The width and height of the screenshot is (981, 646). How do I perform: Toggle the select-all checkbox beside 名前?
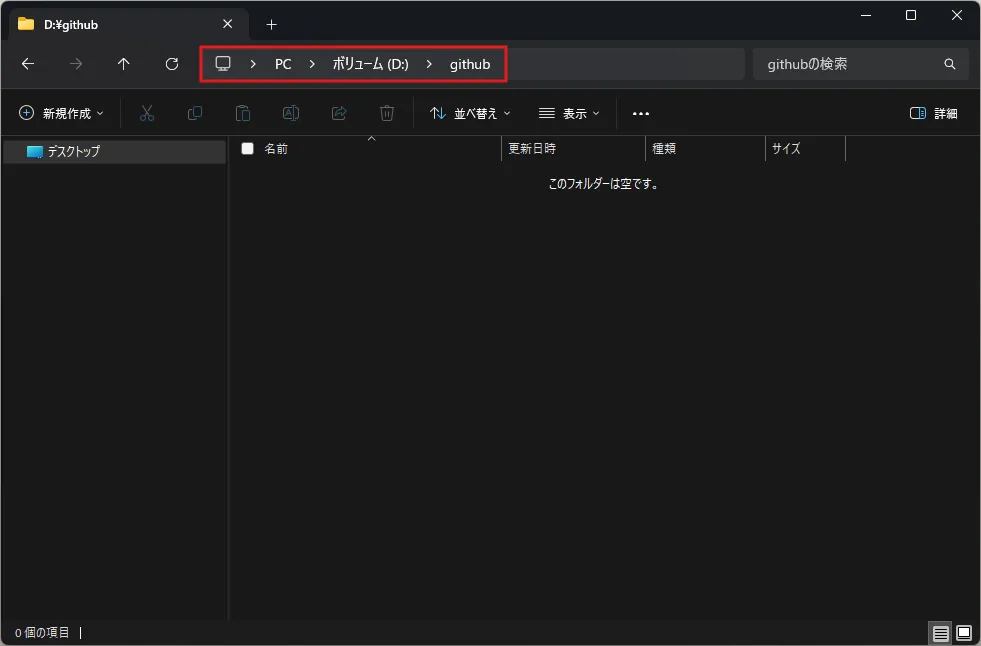coord(247,148)
